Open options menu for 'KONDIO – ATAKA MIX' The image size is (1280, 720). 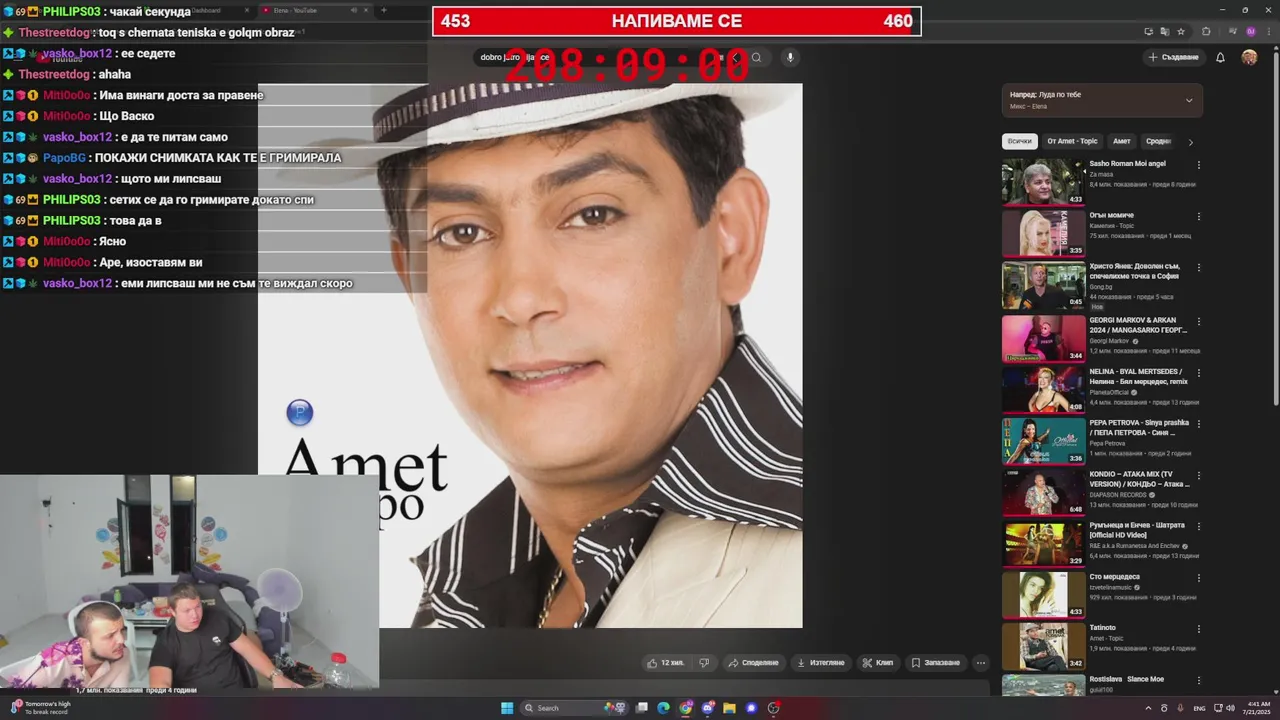(1198, 476)
